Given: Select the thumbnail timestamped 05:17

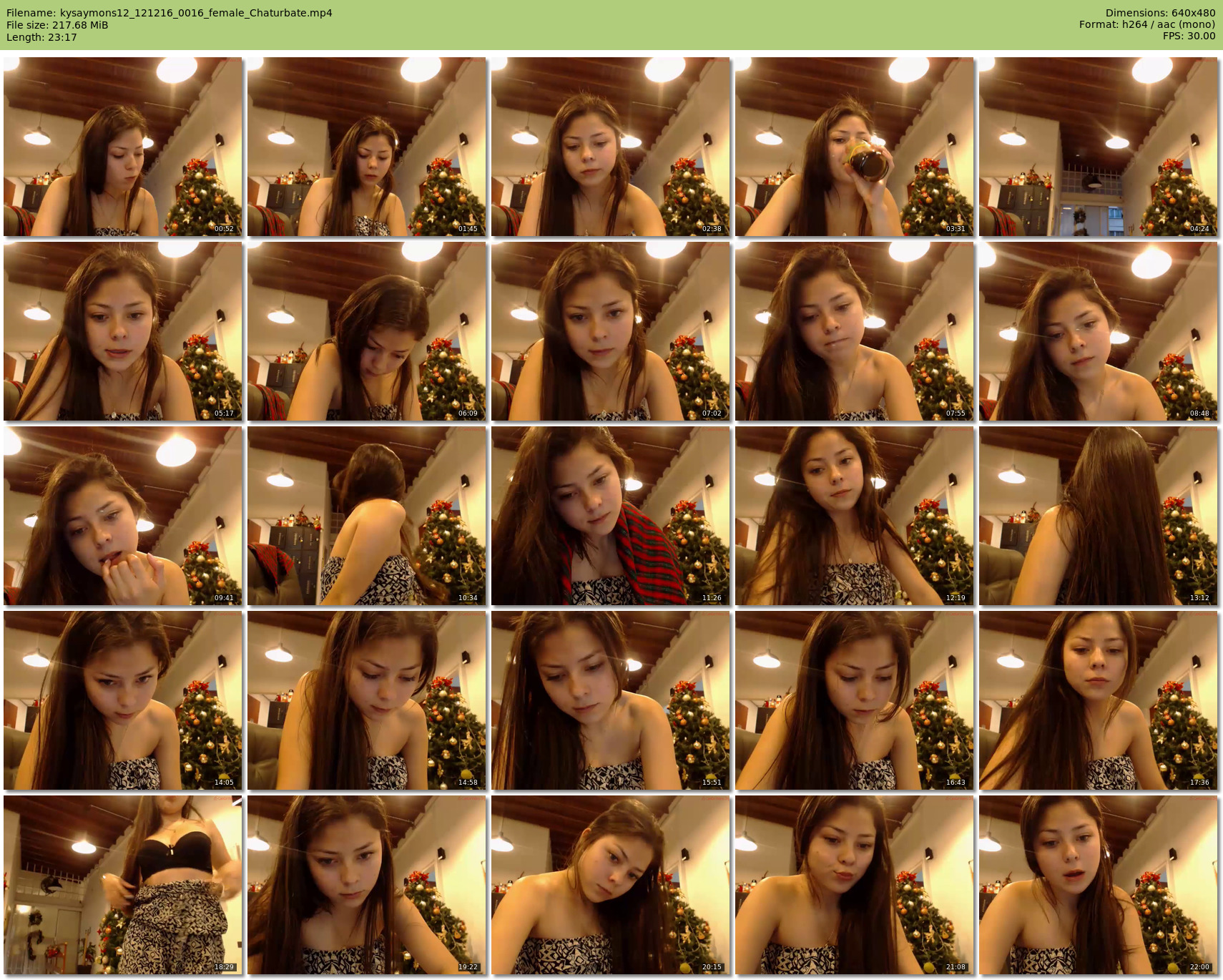Looking at the screenshot, I should pos(122,331).
